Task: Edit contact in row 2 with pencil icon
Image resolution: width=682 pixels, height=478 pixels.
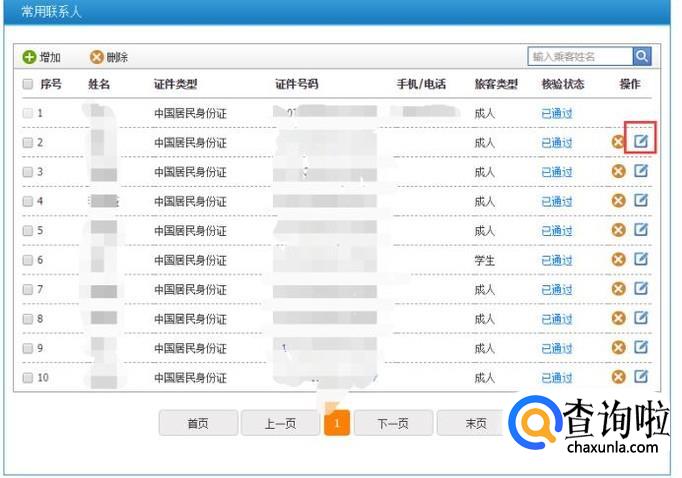Action: 641,140
